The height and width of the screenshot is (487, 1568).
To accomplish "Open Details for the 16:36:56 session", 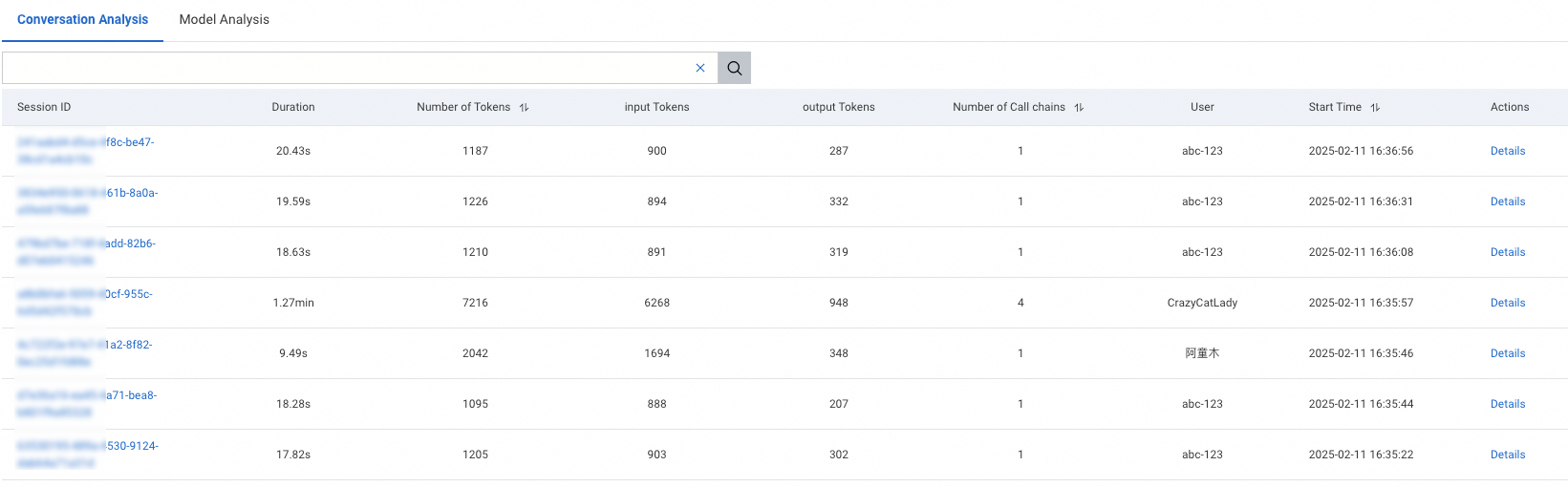I will (x=1507, y=151).
